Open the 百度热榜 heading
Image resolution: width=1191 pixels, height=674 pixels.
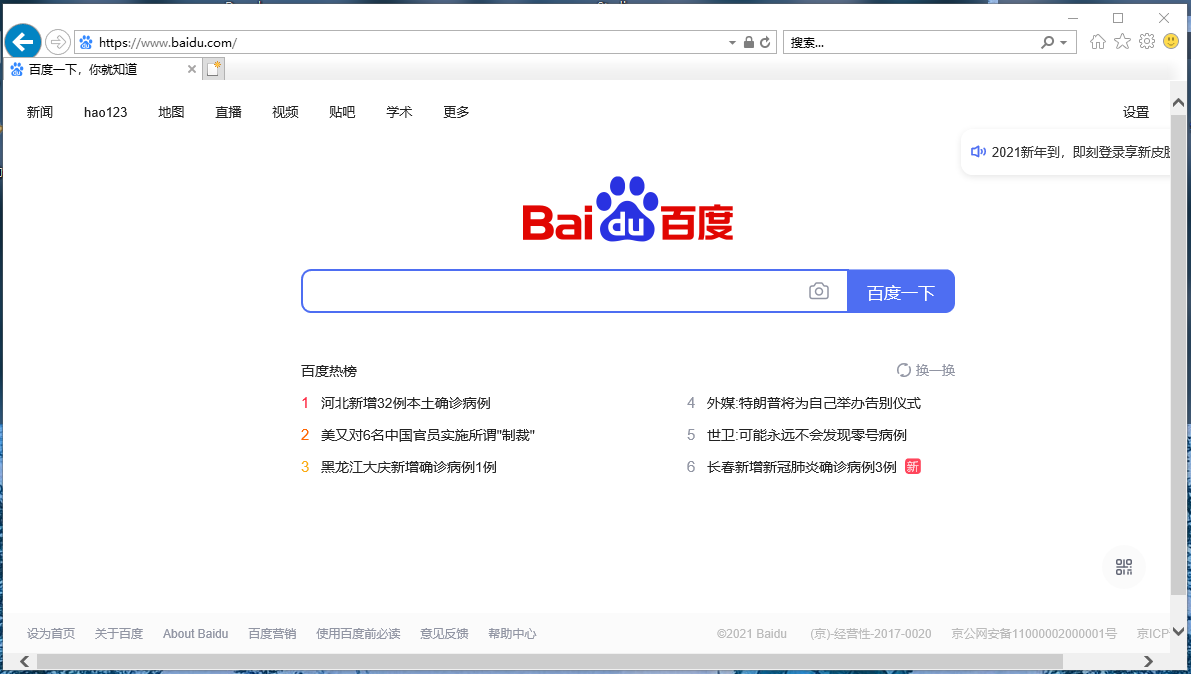click(329, 371)
